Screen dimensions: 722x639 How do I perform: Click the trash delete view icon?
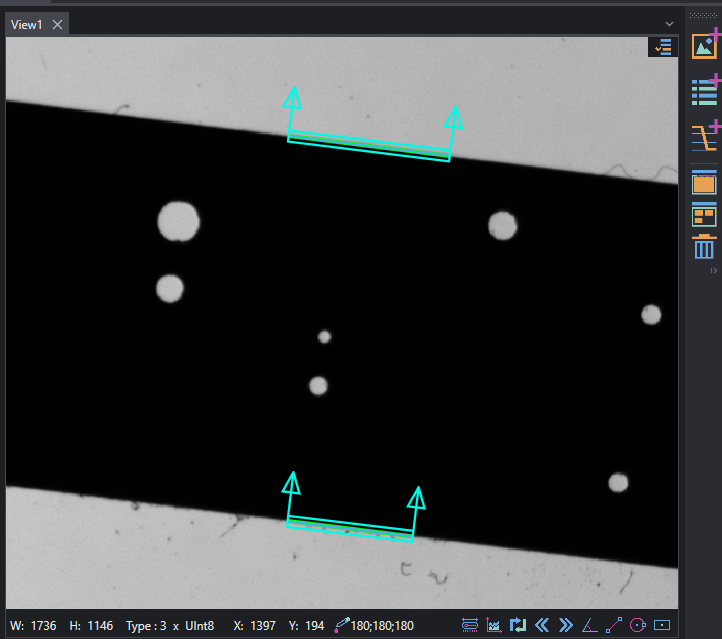click(704, 247)
